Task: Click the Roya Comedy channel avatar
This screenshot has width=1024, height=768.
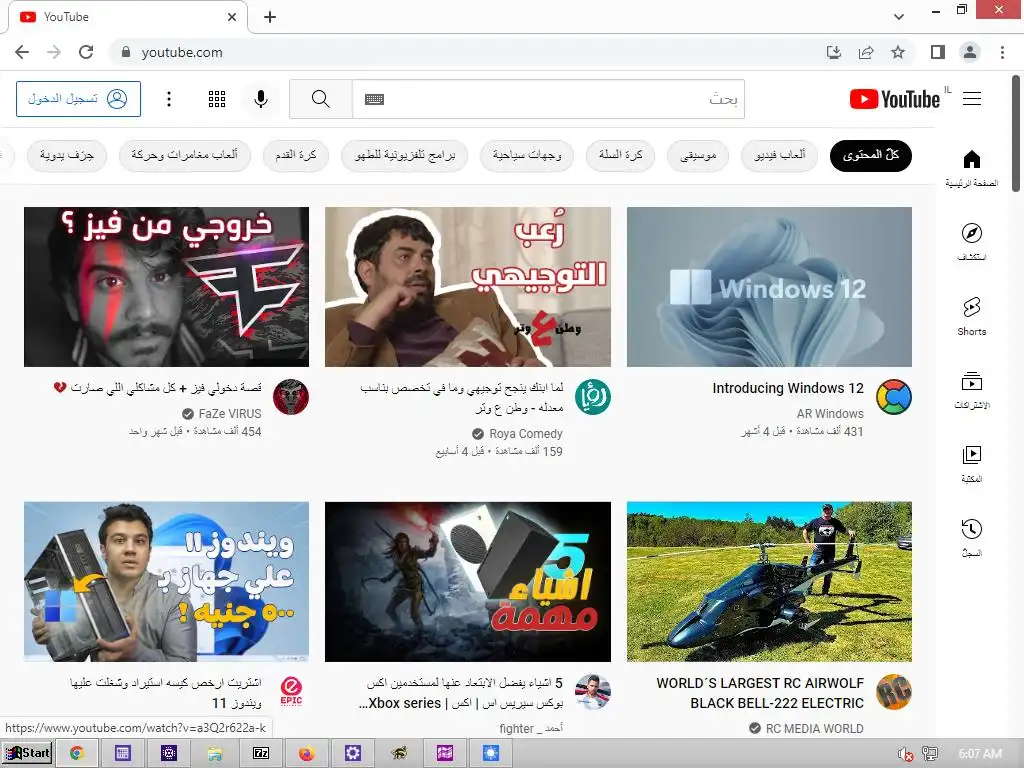Action: point(592,397)
